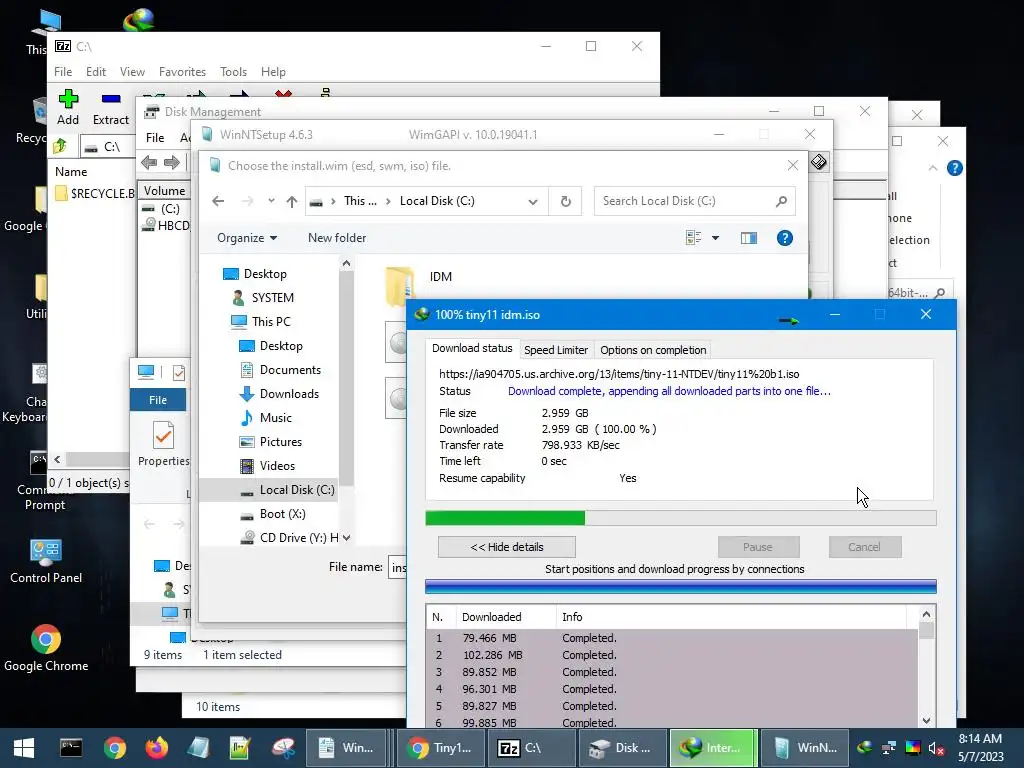Image resolution: width=1024 pixels, height=768 pixels.
Task: Click New folder button
Action: [337, 238]
